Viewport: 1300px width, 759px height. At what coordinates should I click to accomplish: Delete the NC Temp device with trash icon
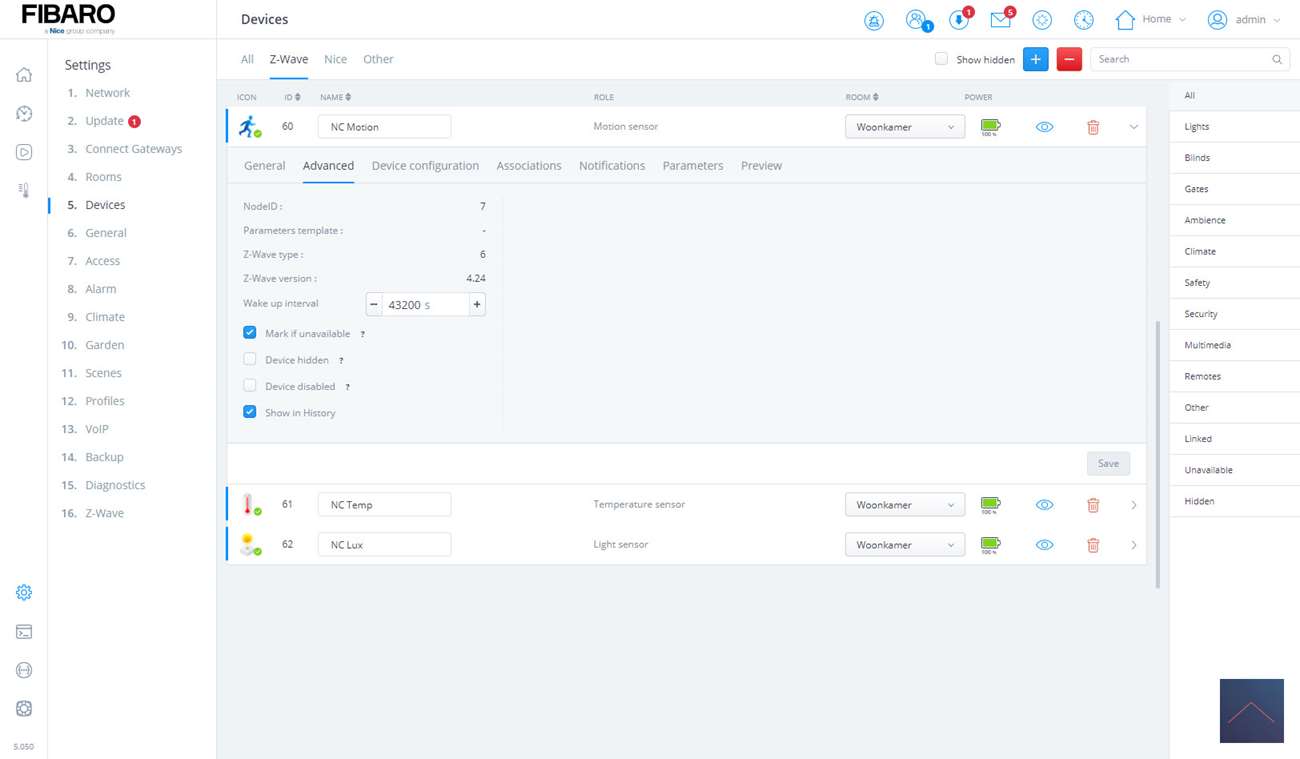click(x=1093, y=505)
